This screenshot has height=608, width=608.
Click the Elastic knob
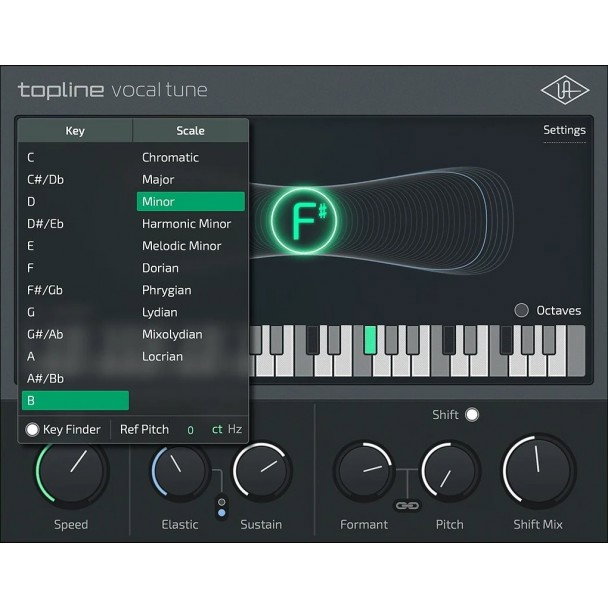(x=180, y=470)
